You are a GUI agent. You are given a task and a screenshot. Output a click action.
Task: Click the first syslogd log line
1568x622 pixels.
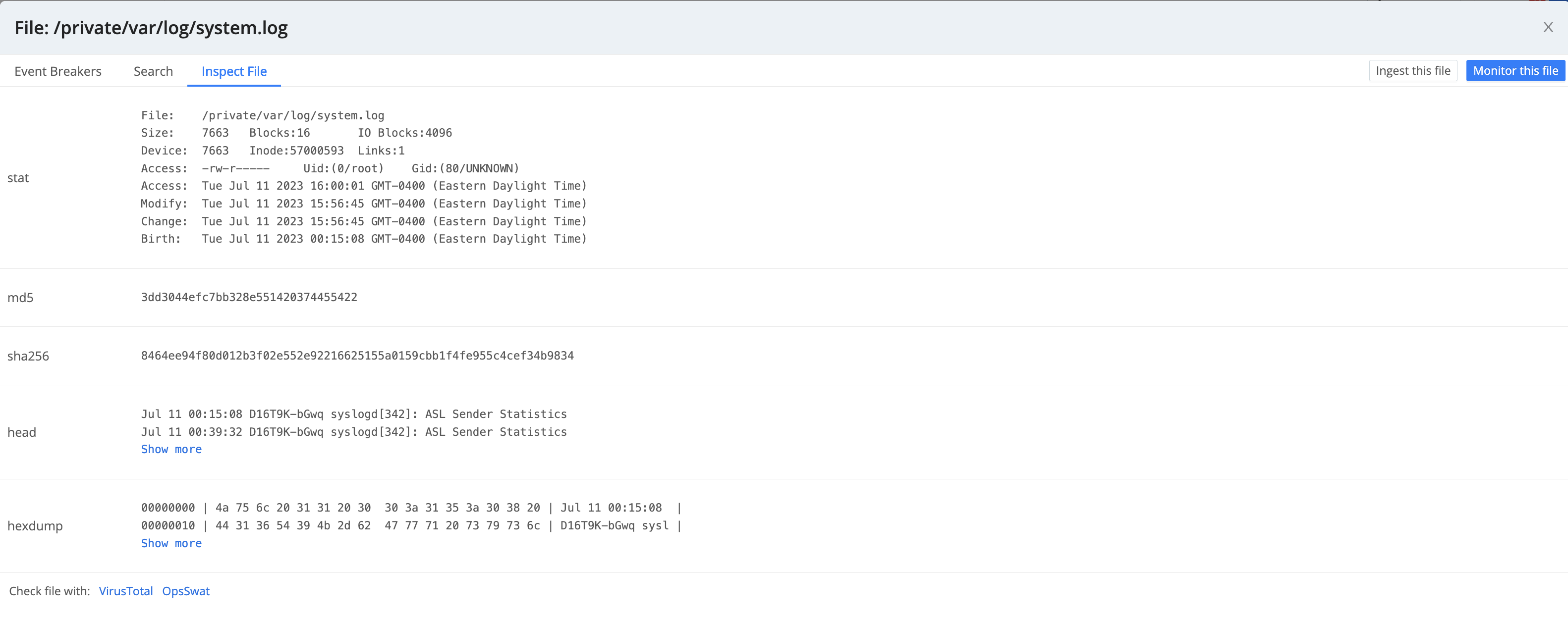pos(354,414)
